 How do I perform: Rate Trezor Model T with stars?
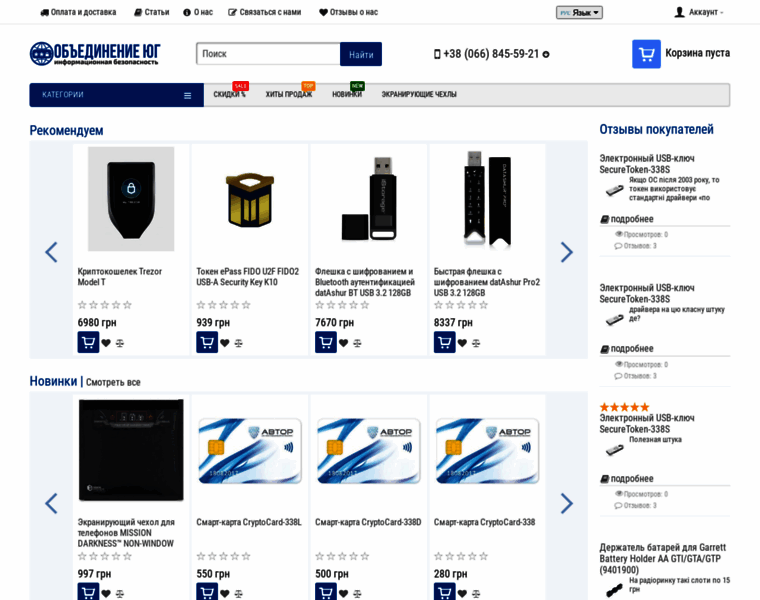point(105,305)
